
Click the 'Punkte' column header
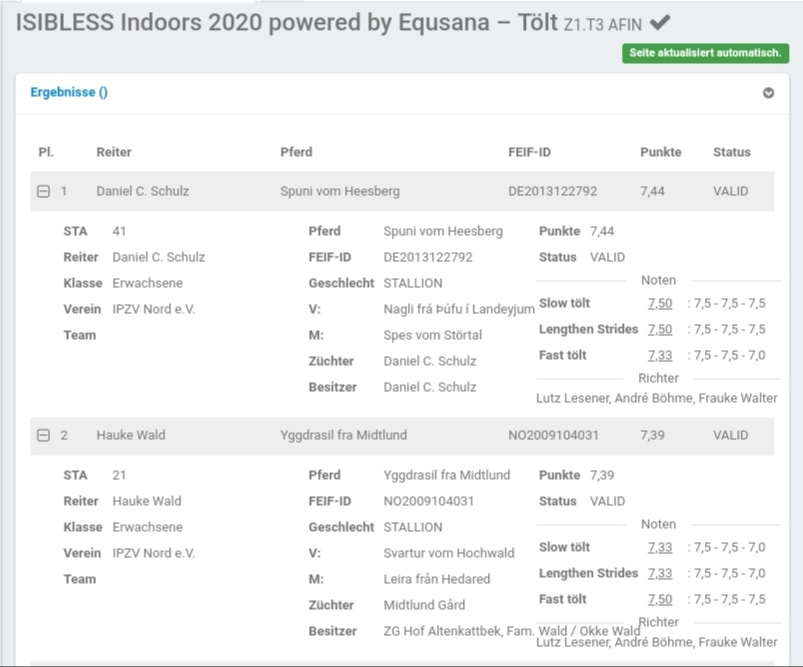[x=661, y=152]
